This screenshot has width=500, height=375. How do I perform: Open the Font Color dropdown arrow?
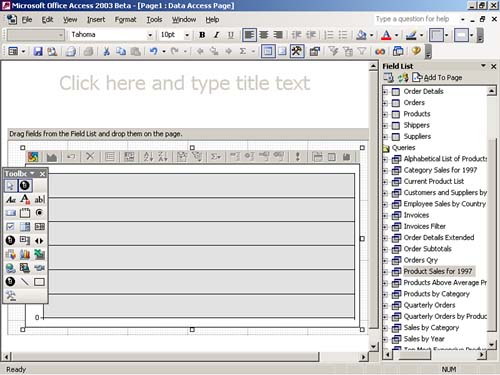tap(396, 35)
